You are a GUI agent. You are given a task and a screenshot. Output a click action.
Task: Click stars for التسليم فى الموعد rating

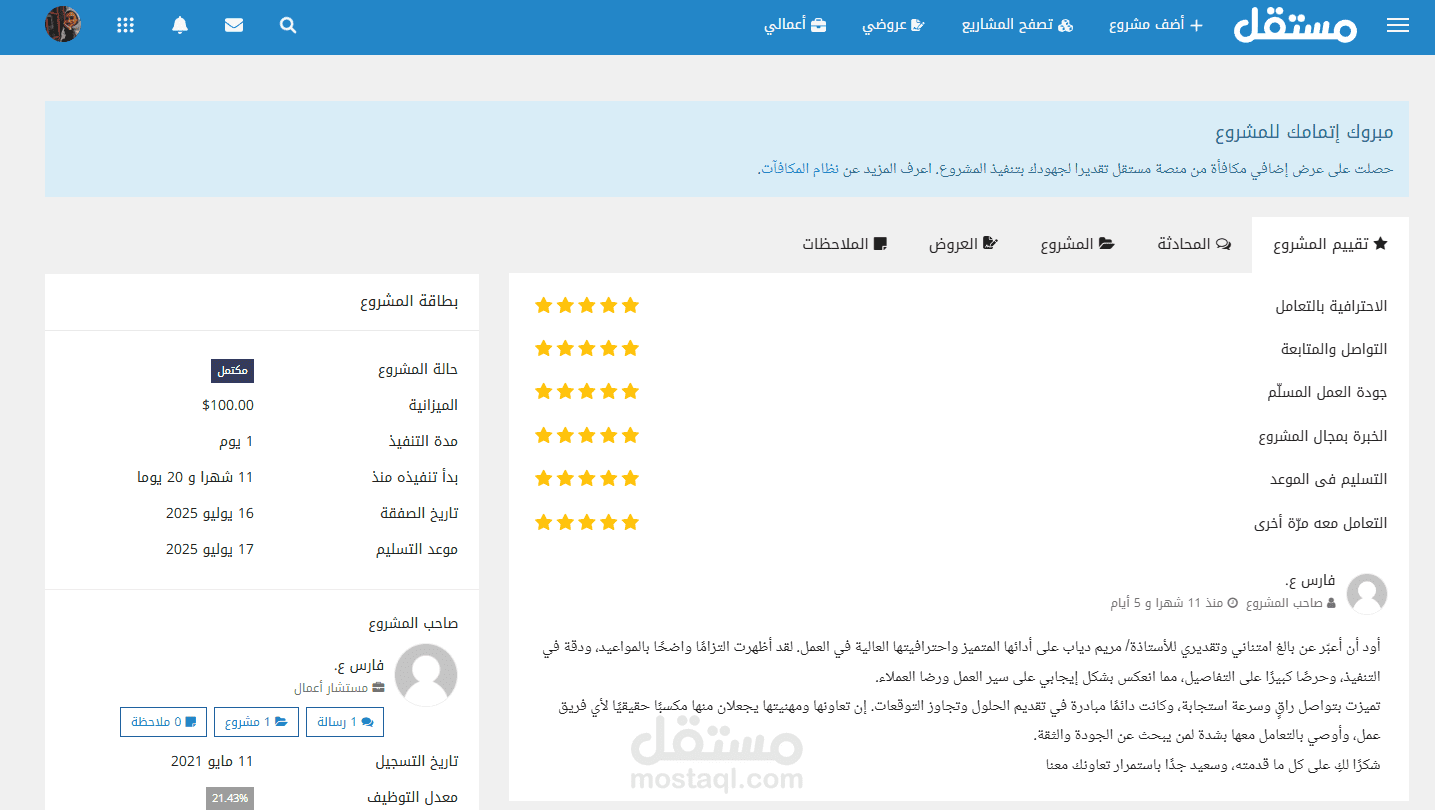click(x=587, y=478)
